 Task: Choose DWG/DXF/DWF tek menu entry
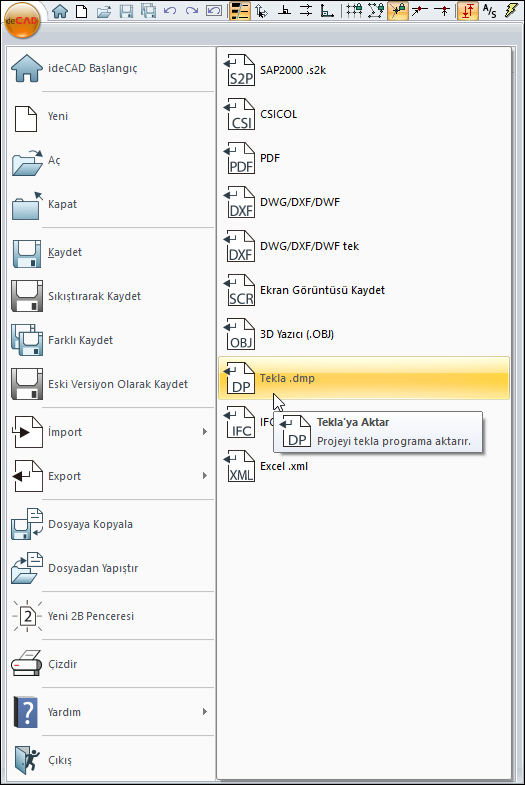(x=364, y=246)
